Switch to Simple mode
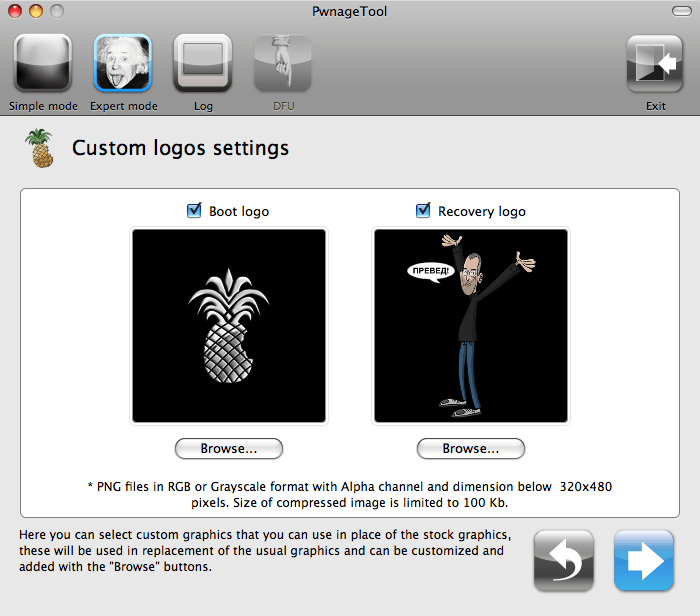The width and height of the screenshot is (700, 616). (43, 63)
